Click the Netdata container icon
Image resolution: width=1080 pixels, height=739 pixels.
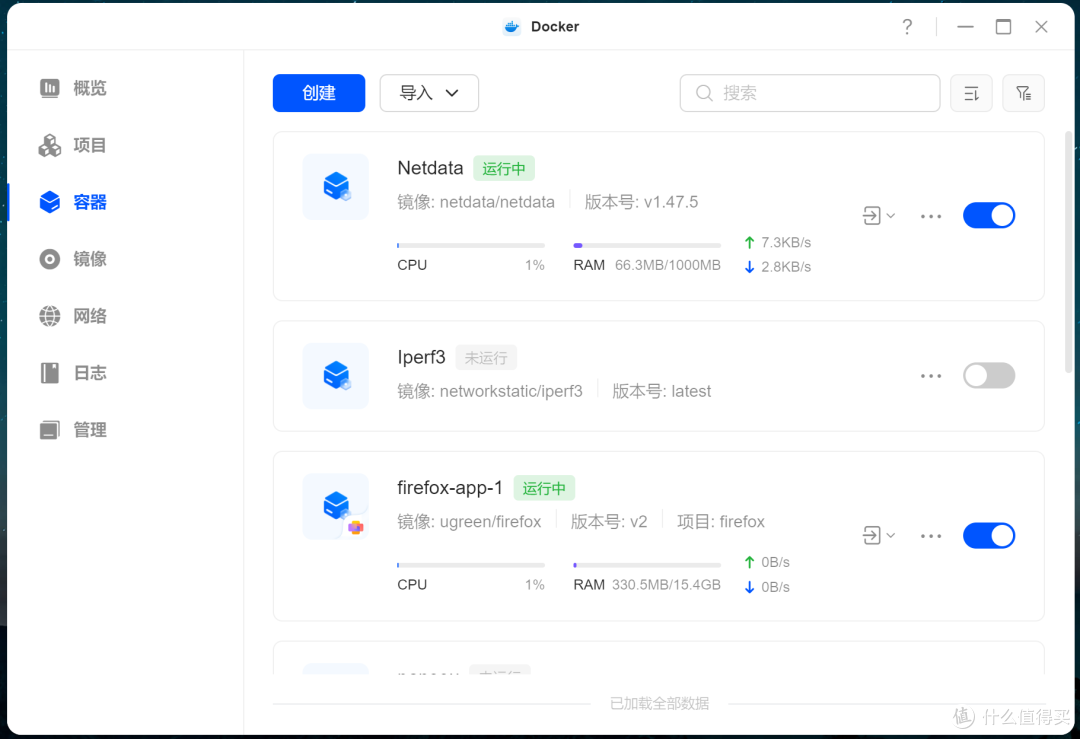(x=336, y=187)
